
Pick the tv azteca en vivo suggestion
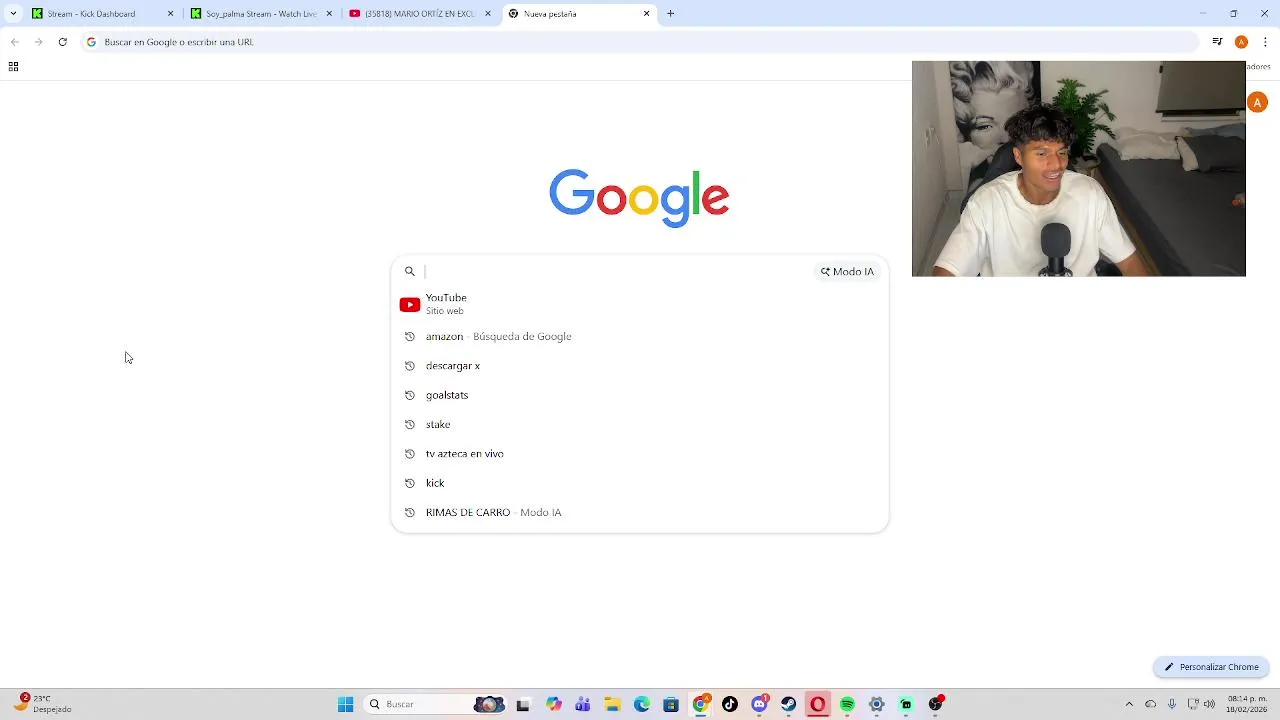(x=640, y=454)
